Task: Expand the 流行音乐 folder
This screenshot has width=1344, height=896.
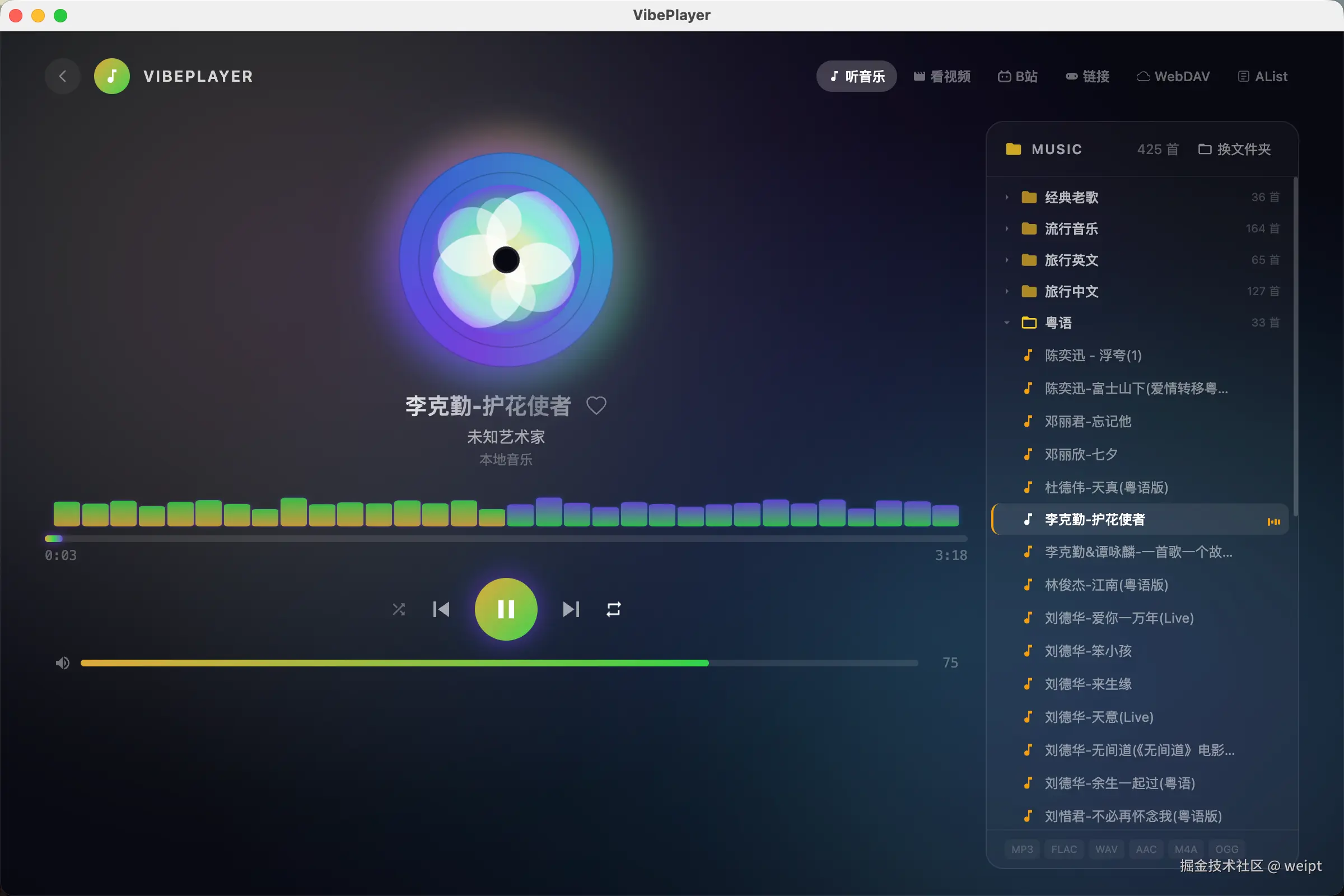Action: click(1071, 228)
